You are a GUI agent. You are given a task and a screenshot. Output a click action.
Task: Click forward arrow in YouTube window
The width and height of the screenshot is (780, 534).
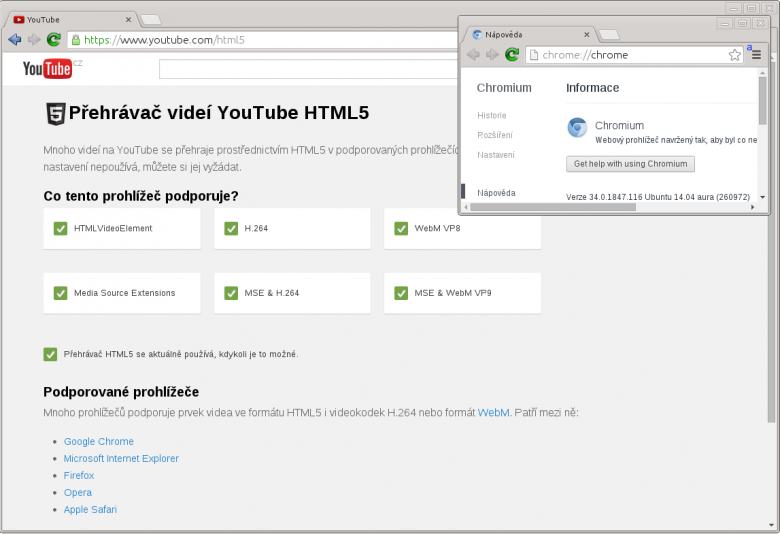(34, 39)
